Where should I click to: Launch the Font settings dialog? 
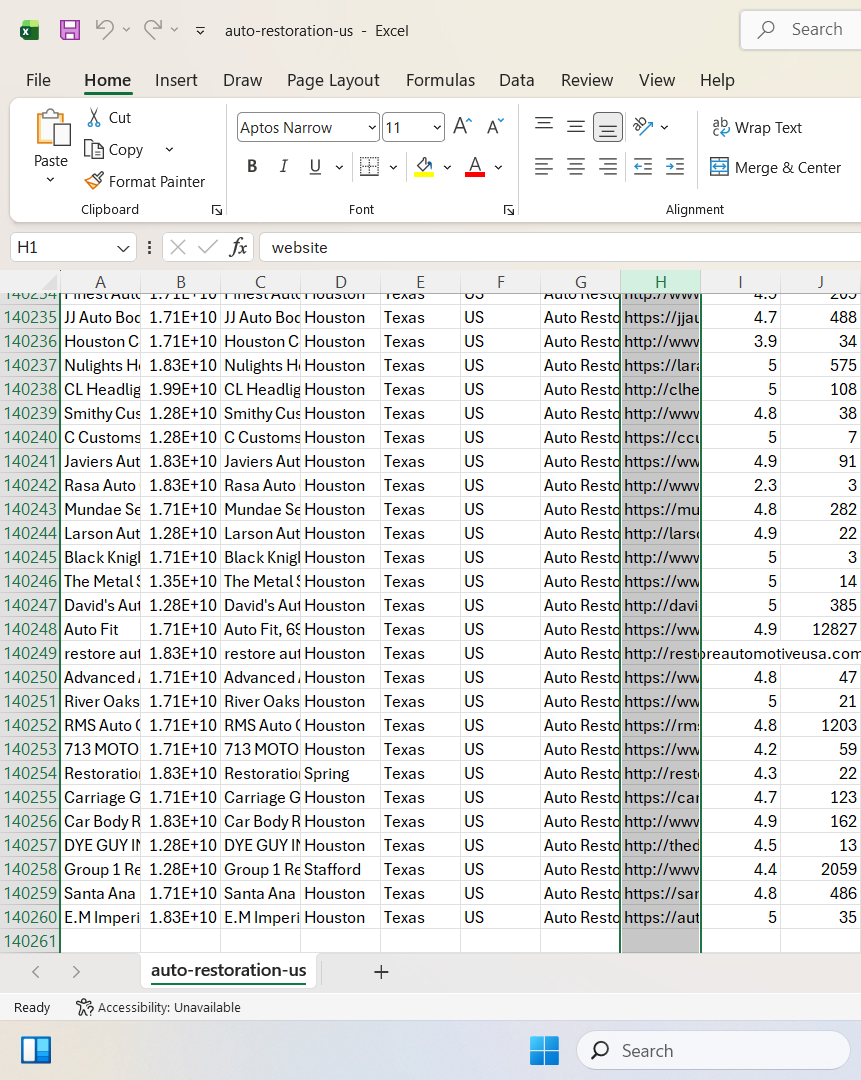[509, 210]
